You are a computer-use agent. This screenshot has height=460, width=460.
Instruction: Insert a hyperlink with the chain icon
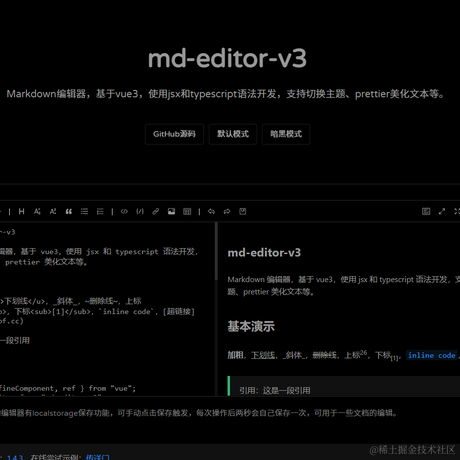(x=156, y=211)
